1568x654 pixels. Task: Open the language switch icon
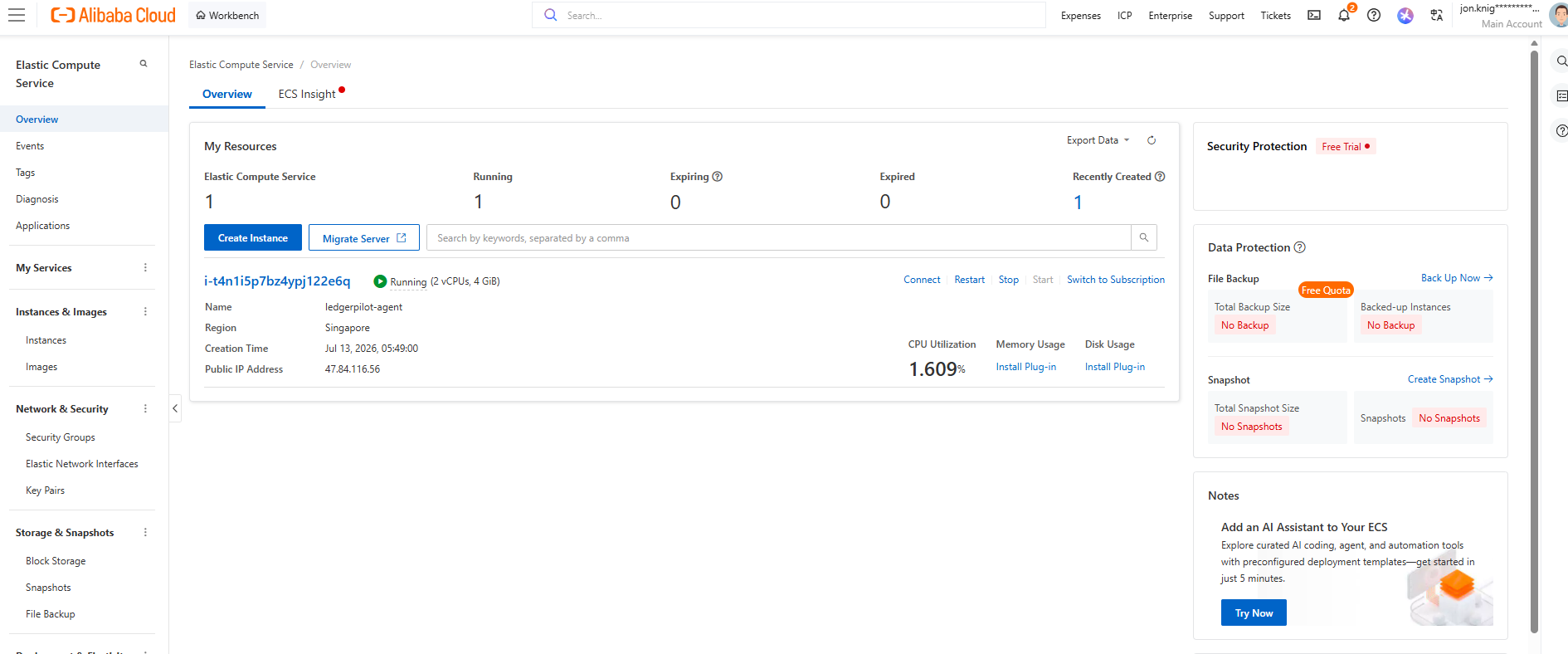tap(1437, 15)
